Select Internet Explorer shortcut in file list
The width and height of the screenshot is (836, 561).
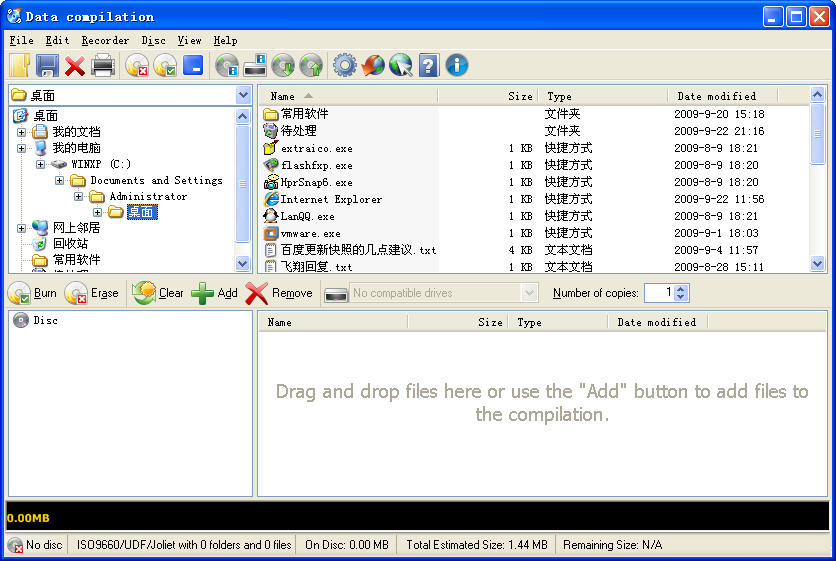coord(331,199)
